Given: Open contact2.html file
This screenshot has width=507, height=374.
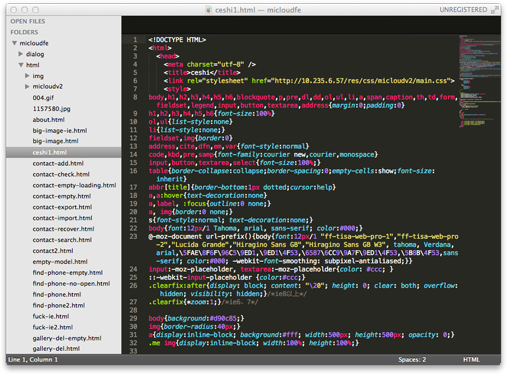Looking at the screenshot, I should point(53,251).
